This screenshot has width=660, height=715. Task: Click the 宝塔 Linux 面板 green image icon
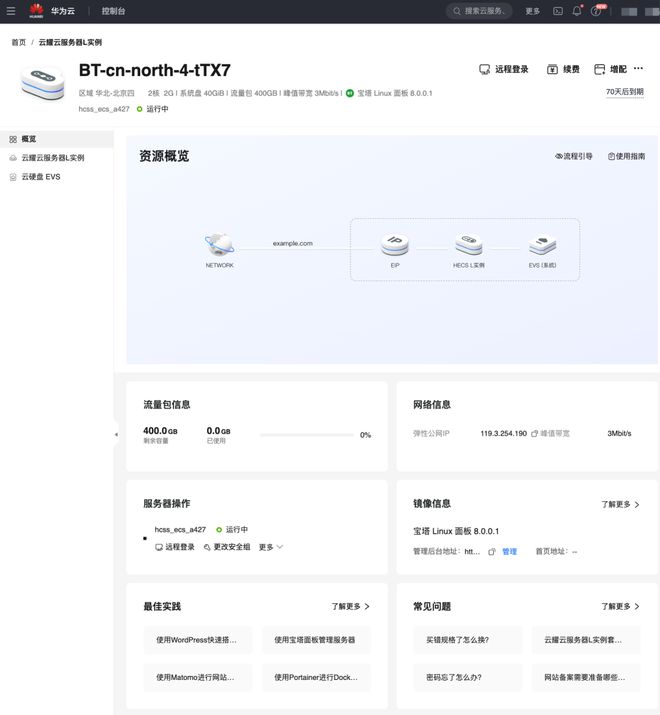point(350,93)
